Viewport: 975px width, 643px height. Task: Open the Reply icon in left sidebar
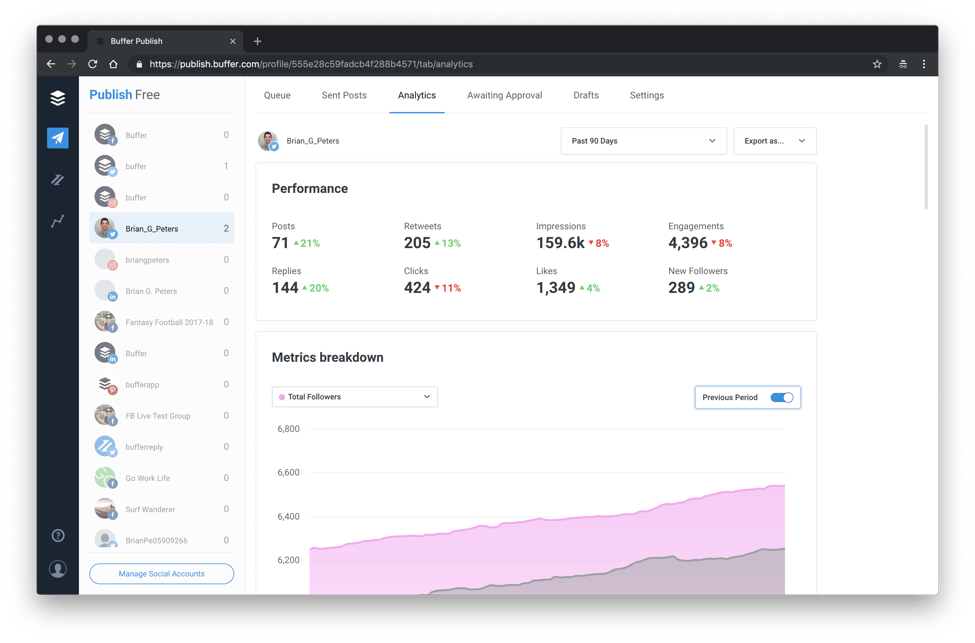(58, 180)
